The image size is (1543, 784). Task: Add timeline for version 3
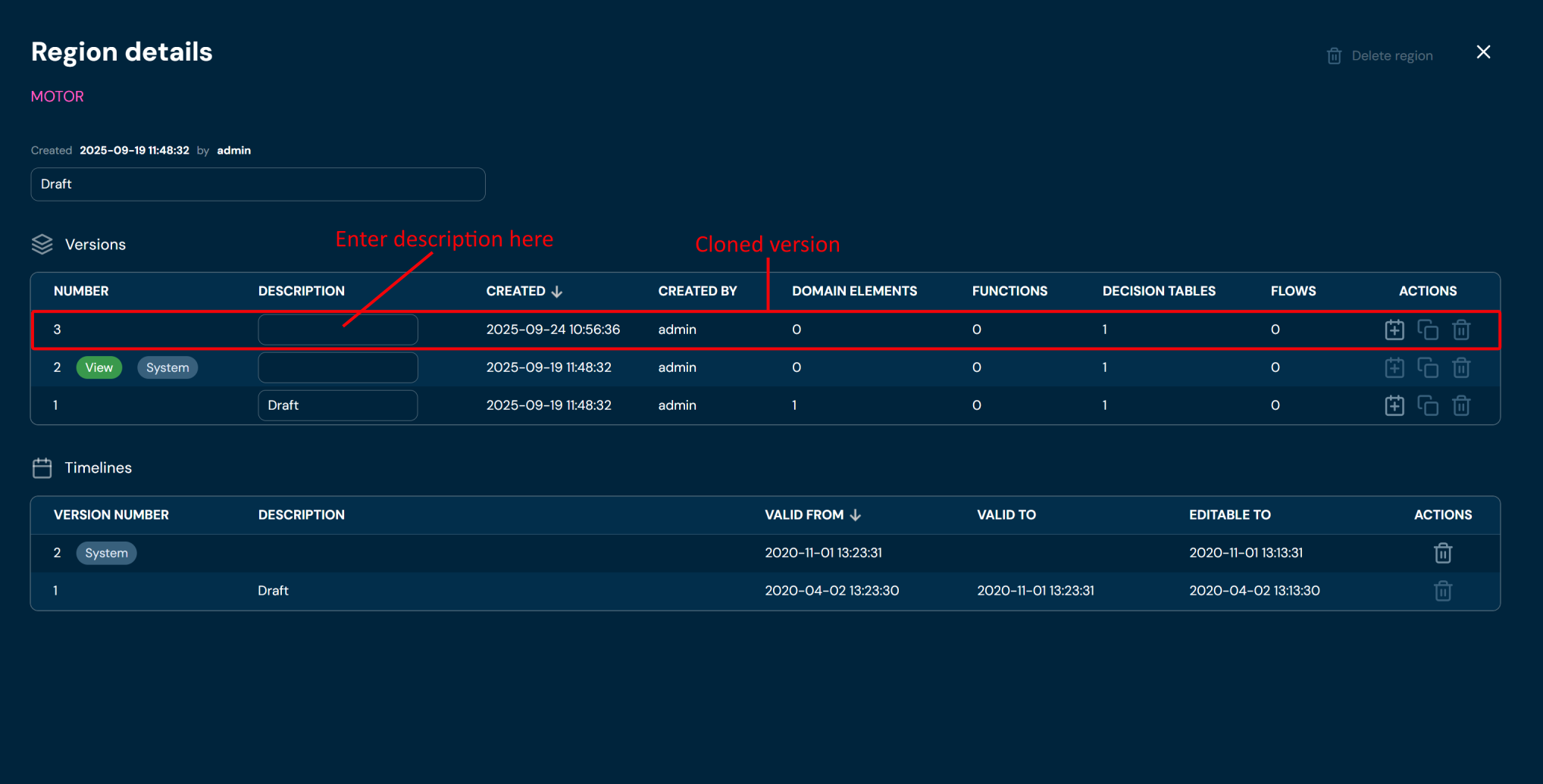[1394, 330]
